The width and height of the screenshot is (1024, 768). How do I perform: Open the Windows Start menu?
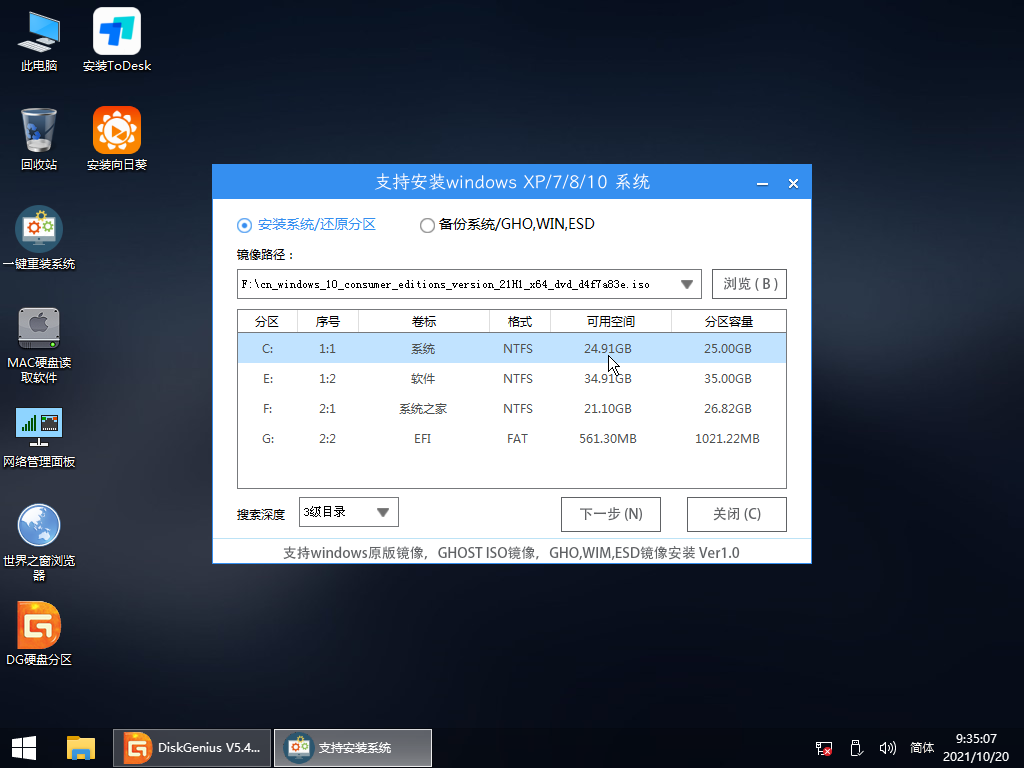click(22, 748)
